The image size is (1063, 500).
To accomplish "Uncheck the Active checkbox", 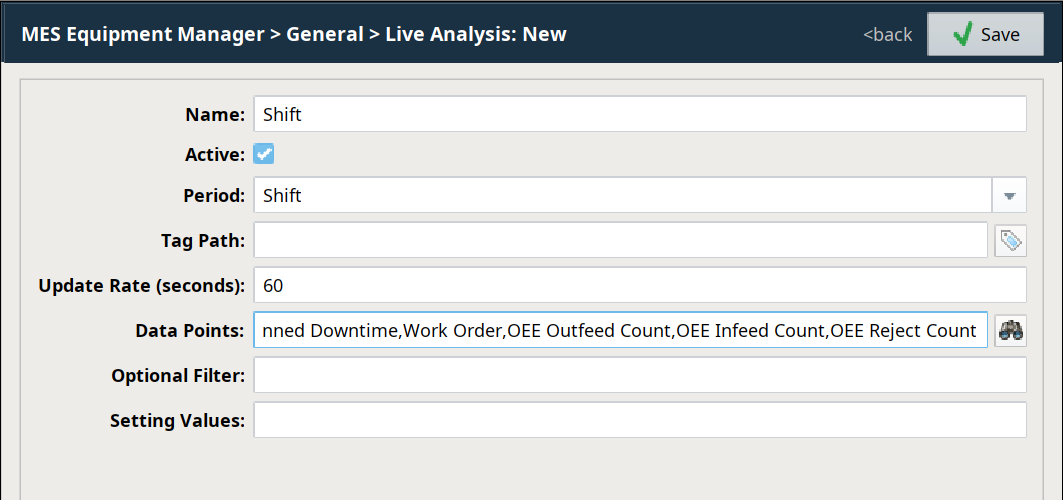I will 264,154.
